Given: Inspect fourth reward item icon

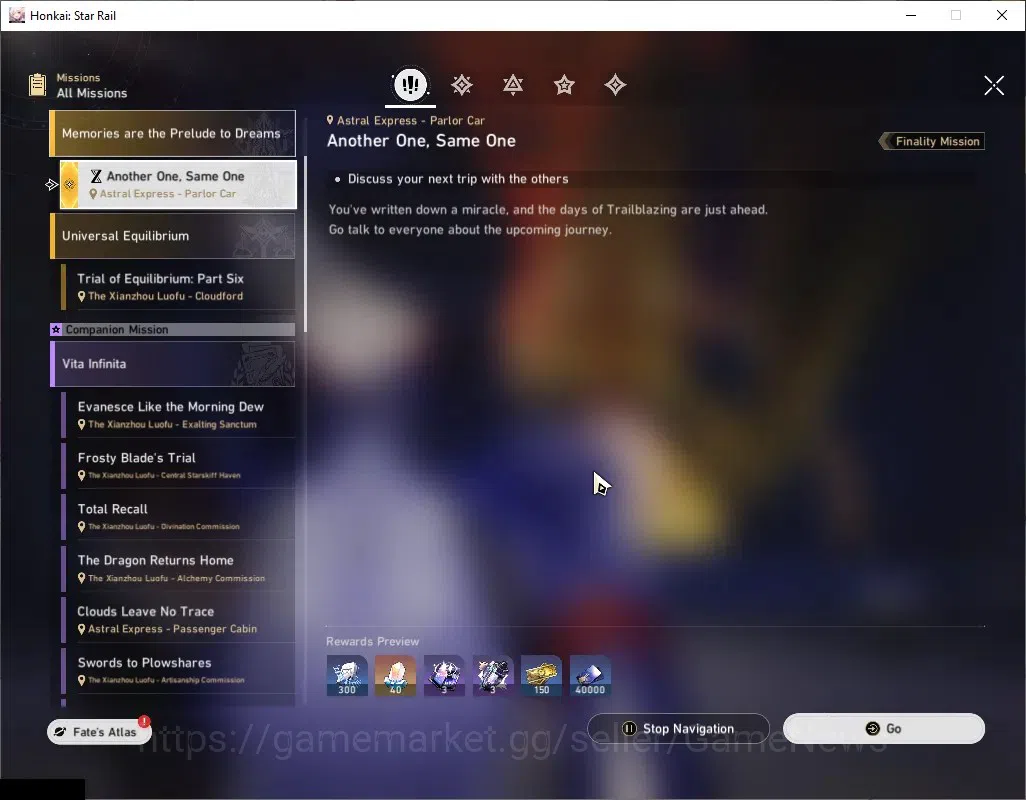Looking at the screenshot, I should coord(493,676).
